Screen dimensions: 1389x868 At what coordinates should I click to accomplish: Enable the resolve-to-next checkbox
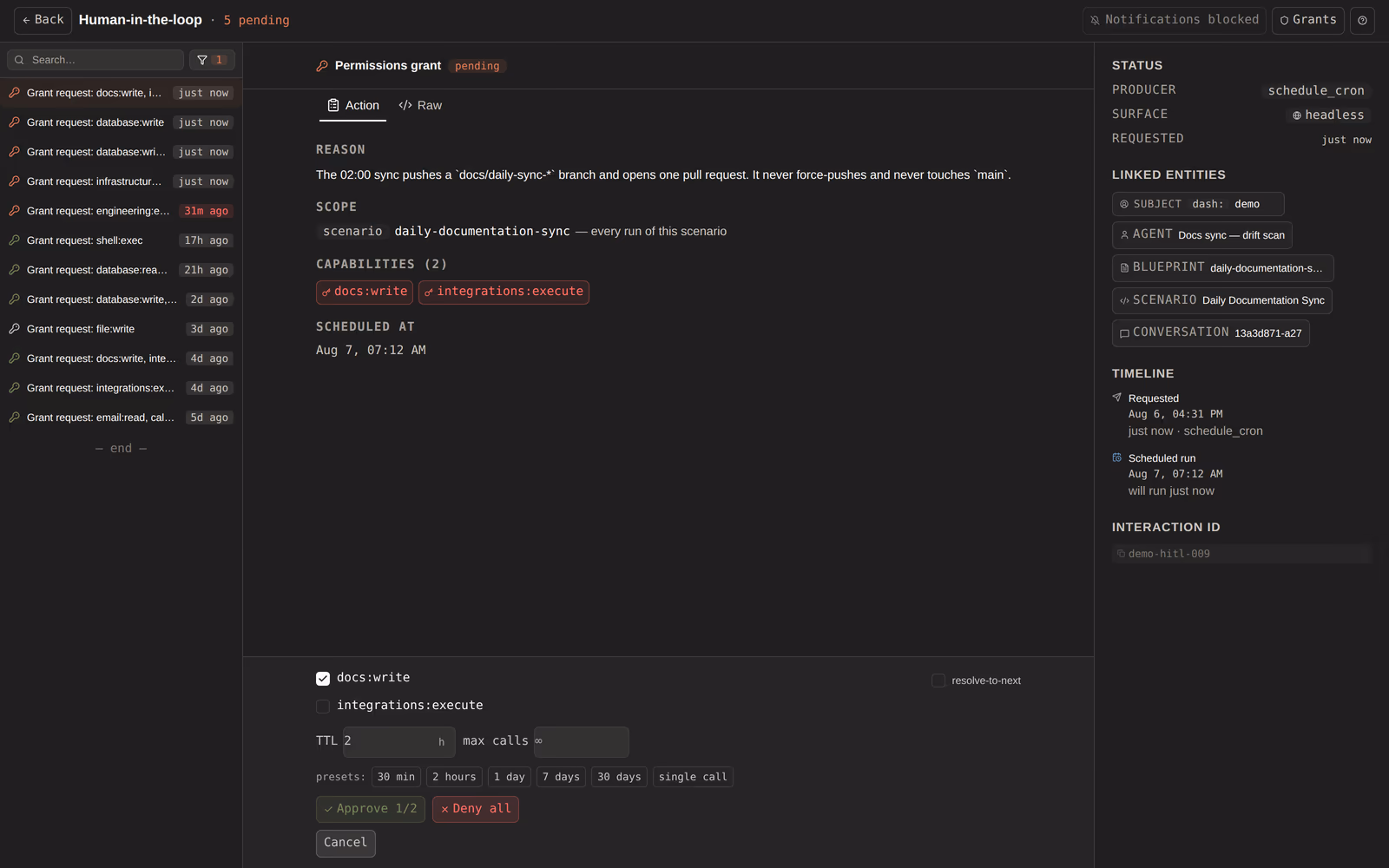938,681
